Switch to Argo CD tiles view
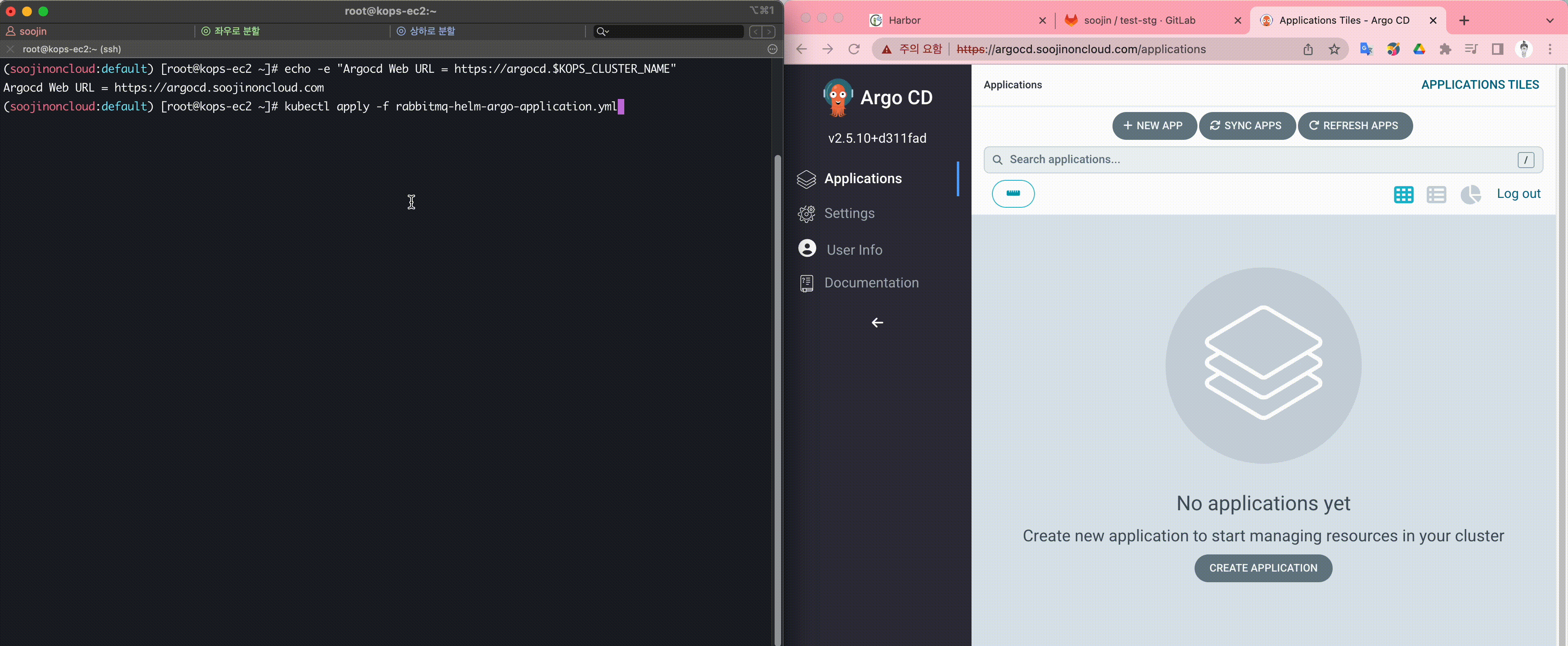Viewport: 1568px width, 646px height. (1403, 194)
